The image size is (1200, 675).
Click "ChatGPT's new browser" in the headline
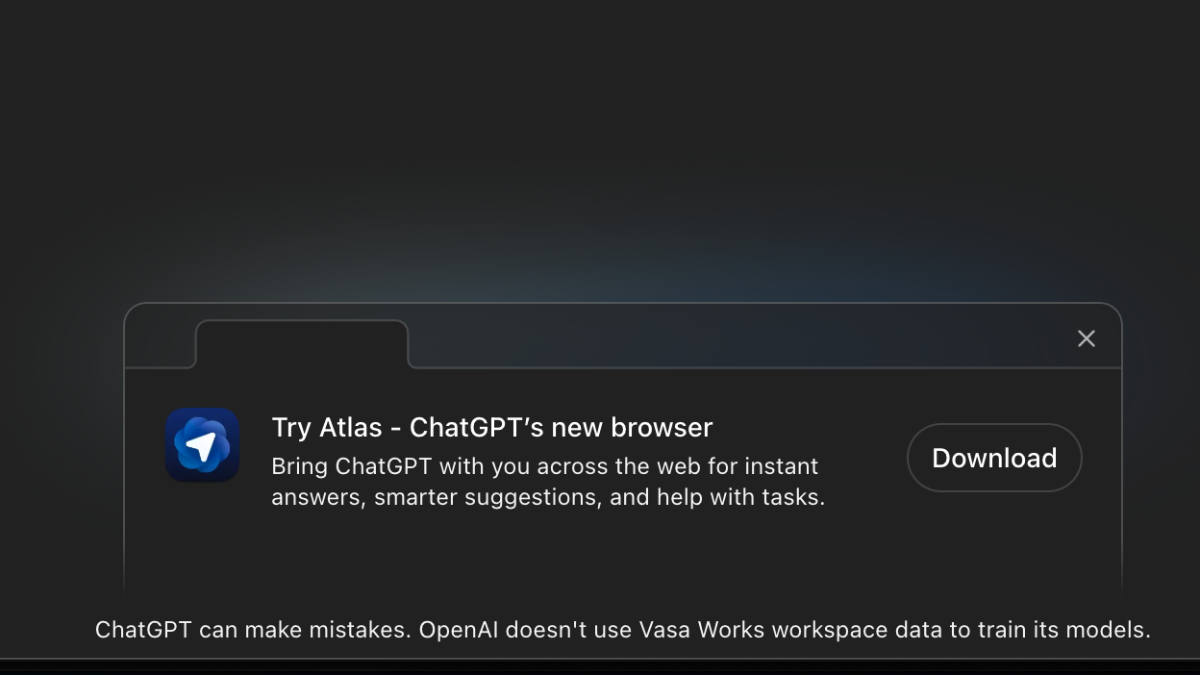point(560,427)
